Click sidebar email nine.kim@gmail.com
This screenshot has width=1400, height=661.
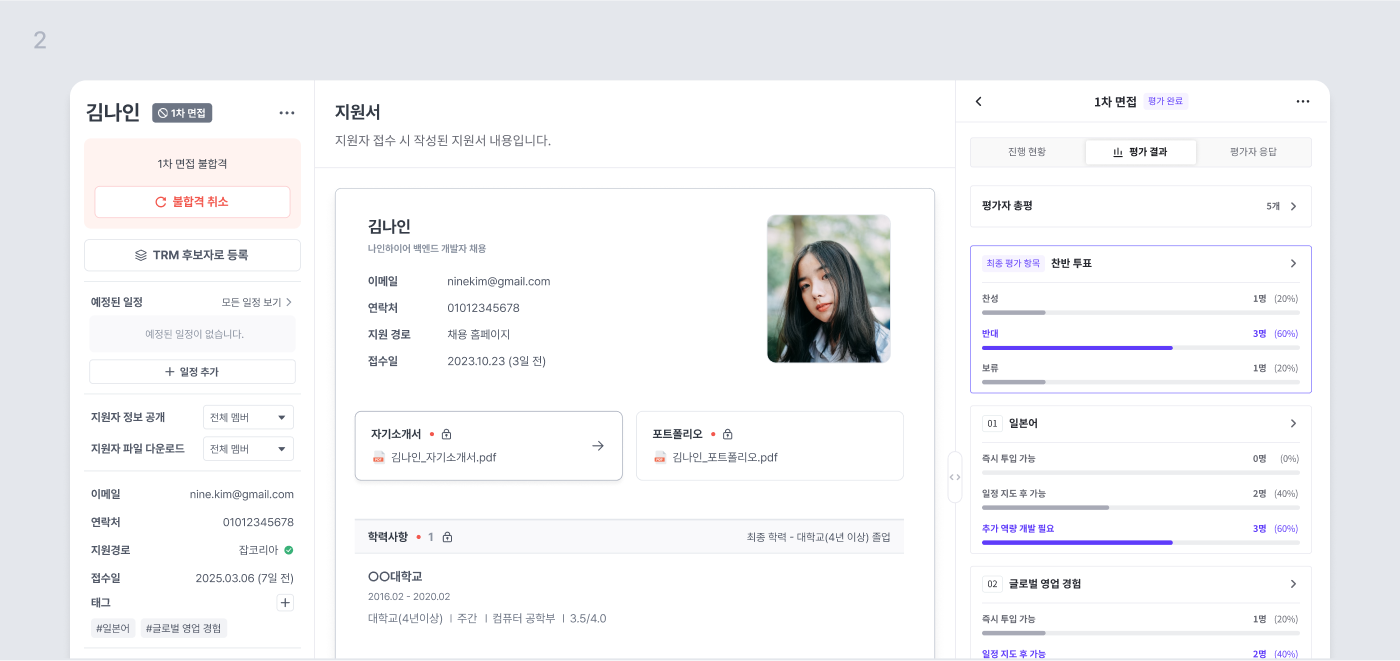[242, 494]
